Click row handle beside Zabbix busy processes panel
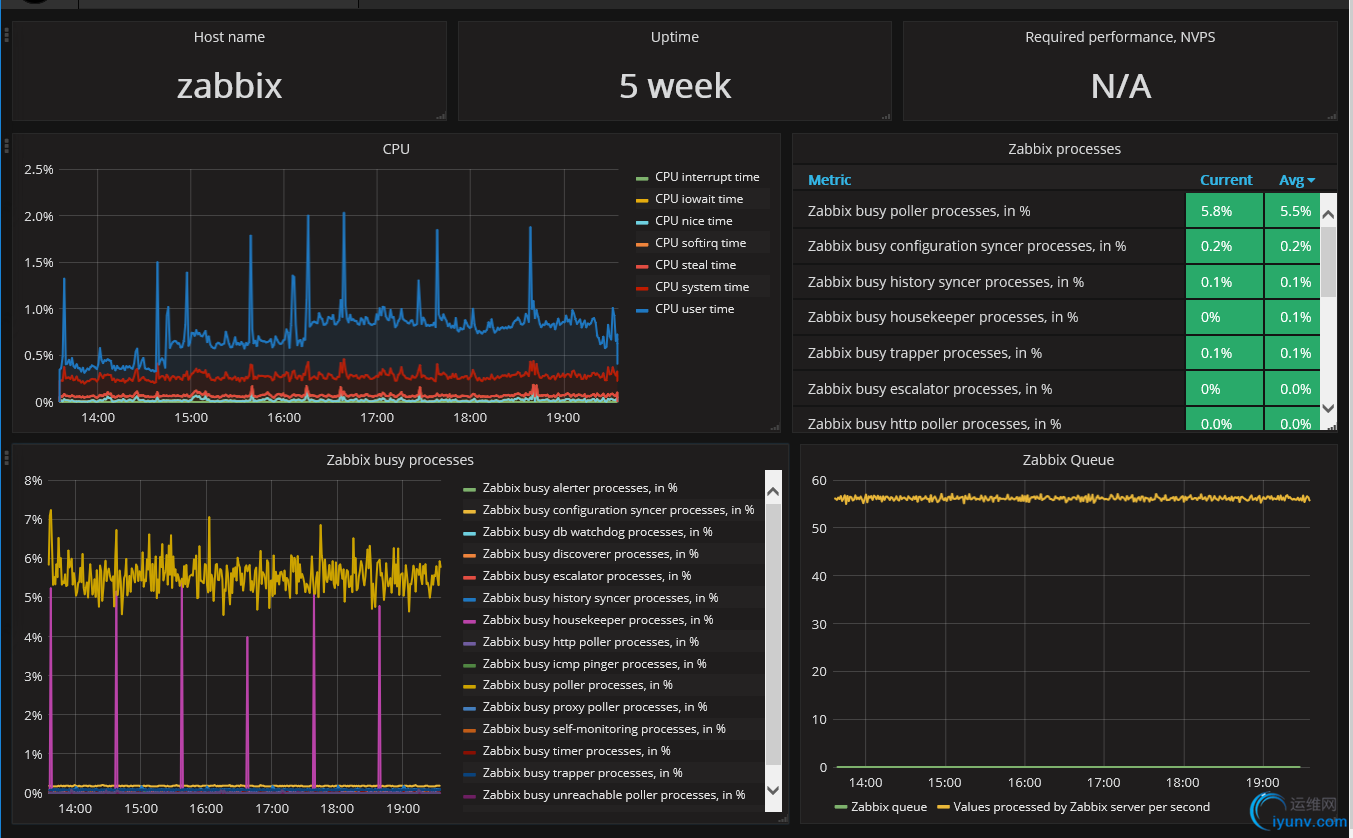The width and height of the screenshot is (1353, 838). [x=6, y=457]
